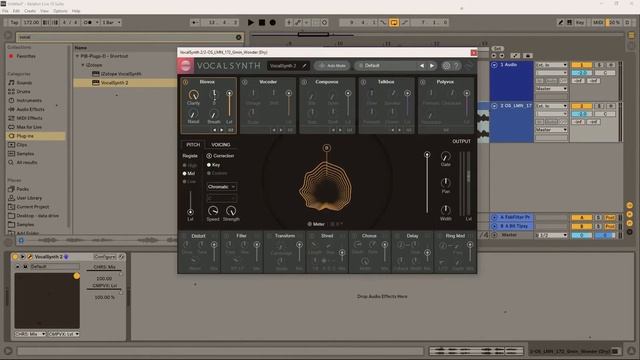Toggle the Loop switch in transport
Image resolution: width=640 pixels, height=360 pixels.
[394, 22]
